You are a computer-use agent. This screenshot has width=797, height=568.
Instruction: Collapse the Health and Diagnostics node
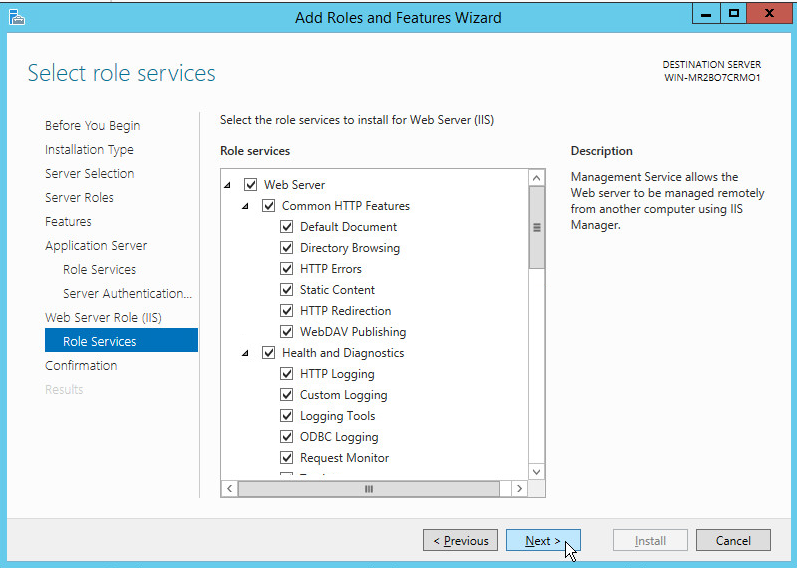pyautogui.click(x=245, y=353)
